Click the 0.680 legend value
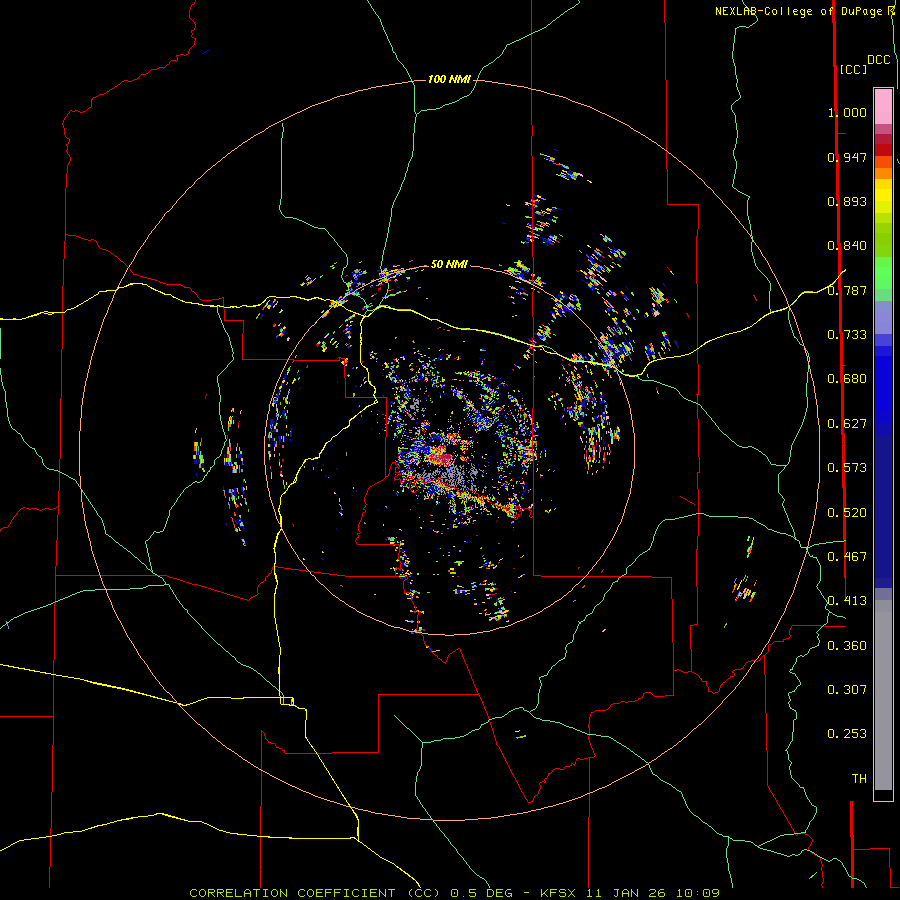This screenshot has height=900, width=900. 847,379
